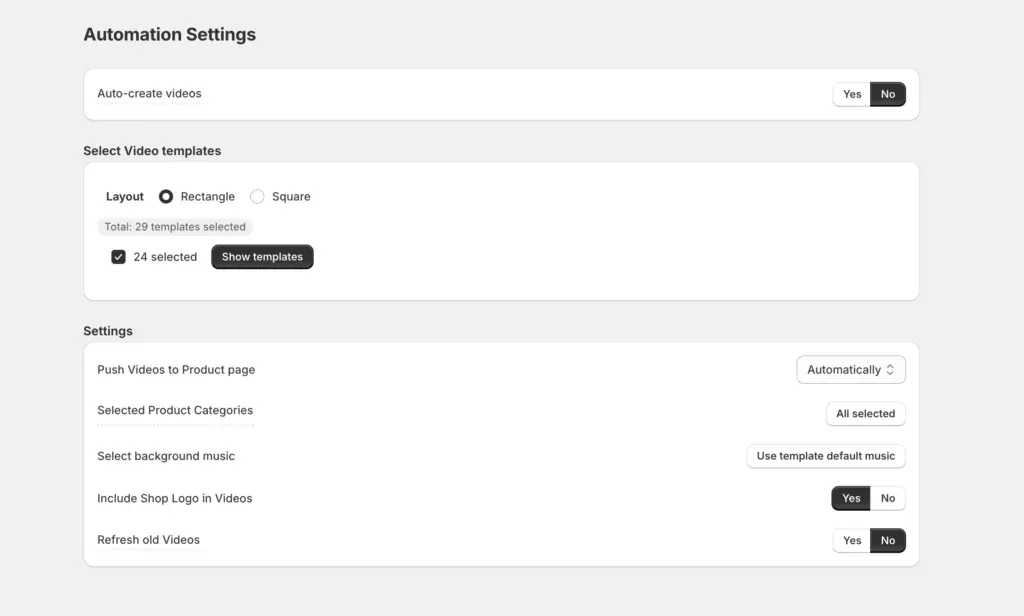The height and width of the screenshot is (616, 1024).
Task: Choose Automatically from the push videos selector
Action: [x=851, y=369]
